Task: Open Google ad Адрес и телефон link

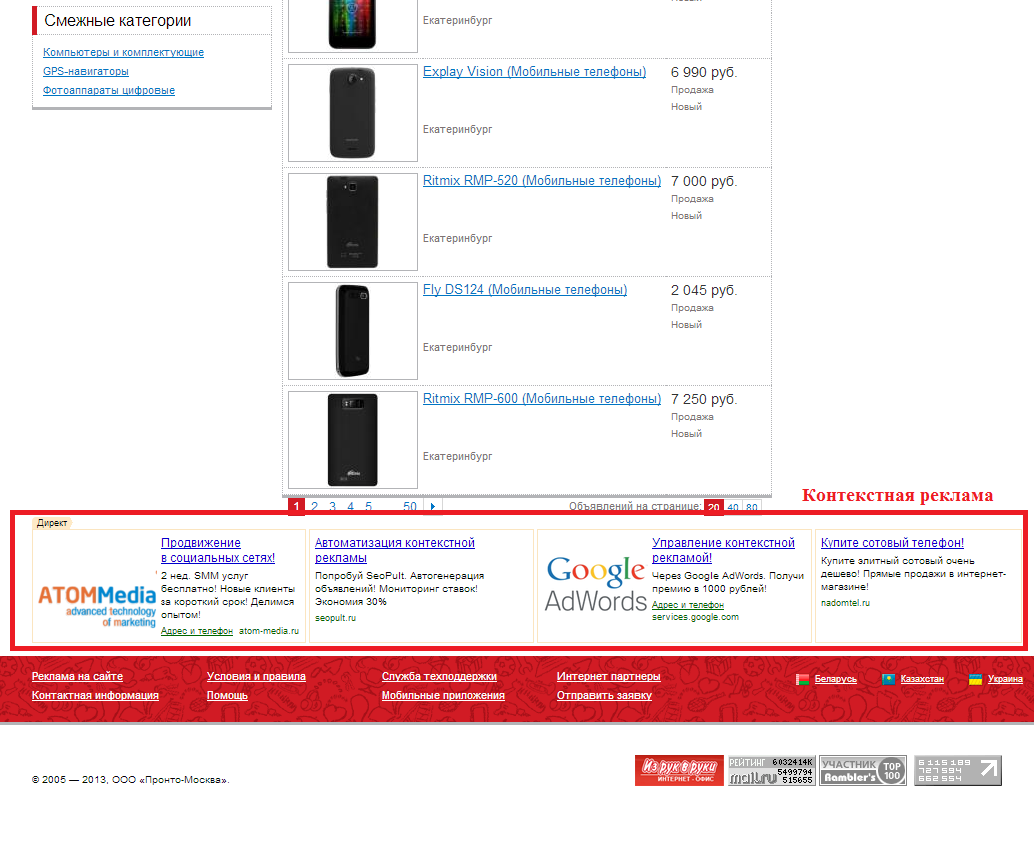Action: [x=688, y=605]
